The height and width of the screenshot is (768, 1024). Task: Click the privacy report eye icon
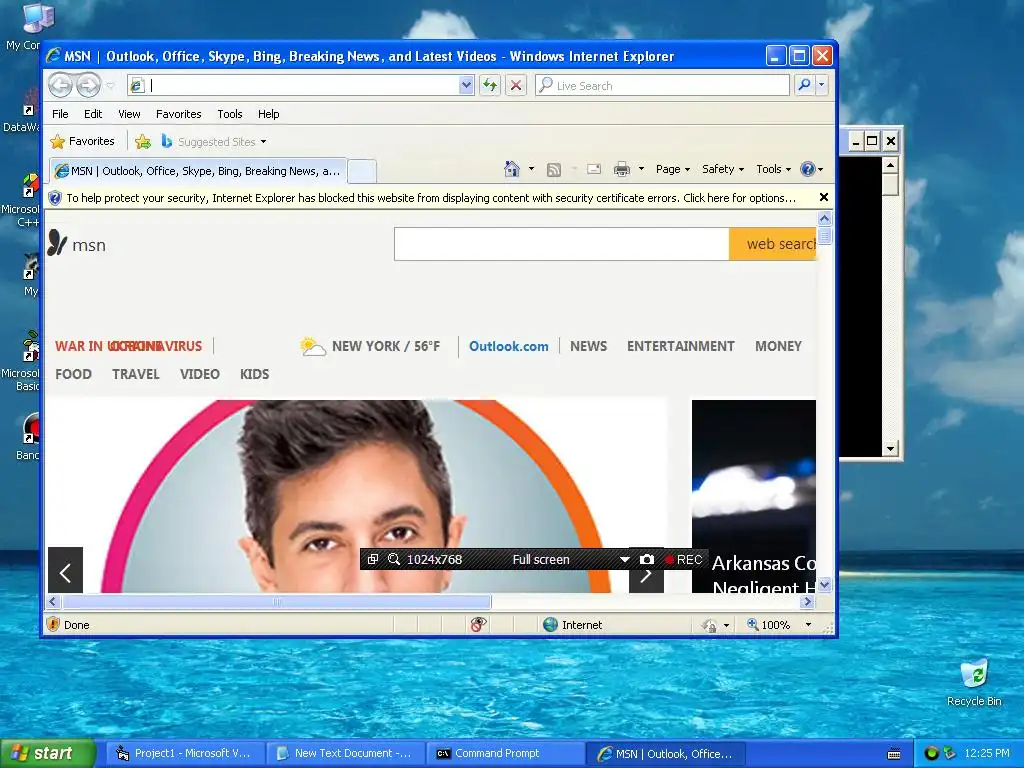coord(478,624)
